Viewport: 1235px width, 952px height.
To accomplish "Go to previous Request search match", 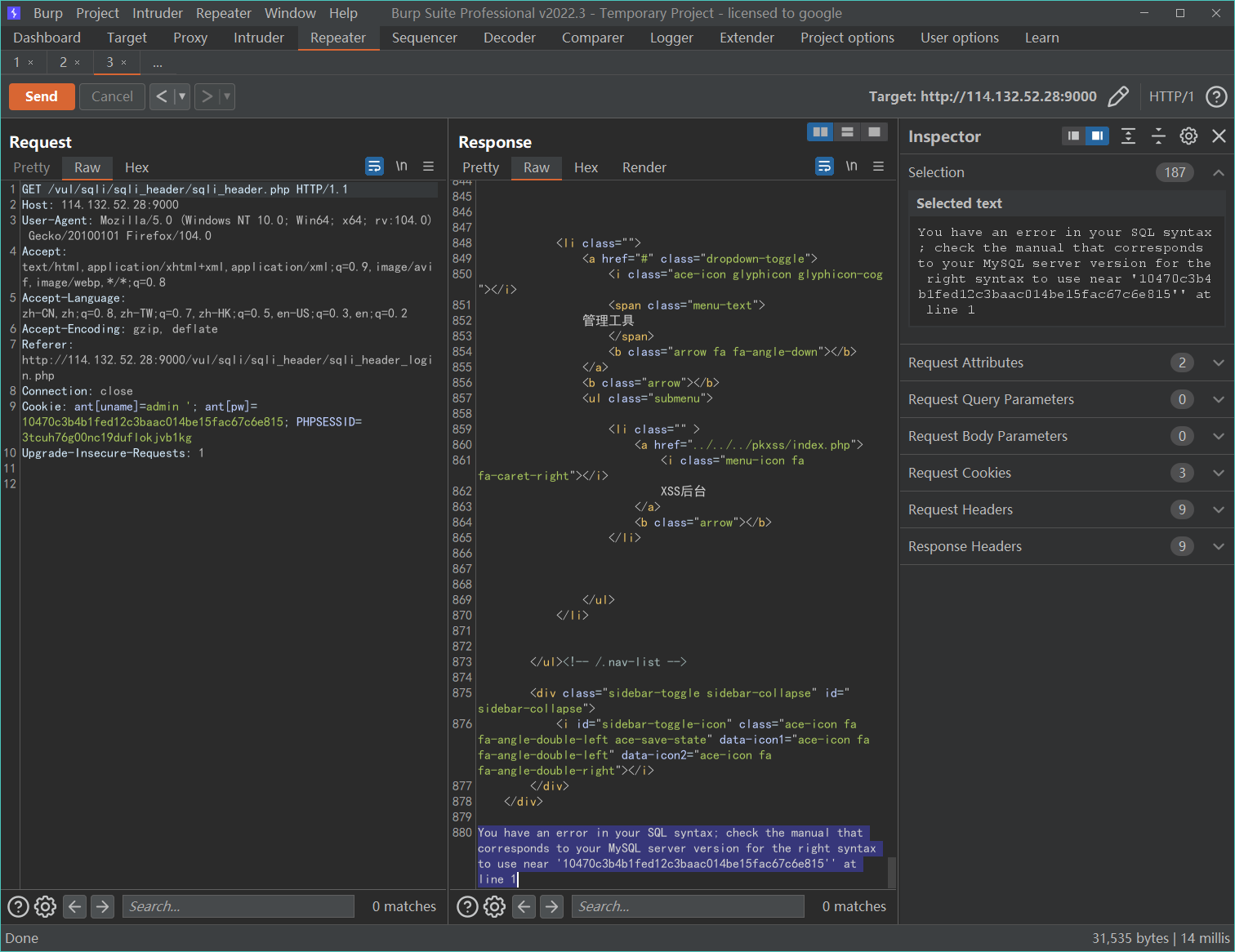I will tap(74, 906).
